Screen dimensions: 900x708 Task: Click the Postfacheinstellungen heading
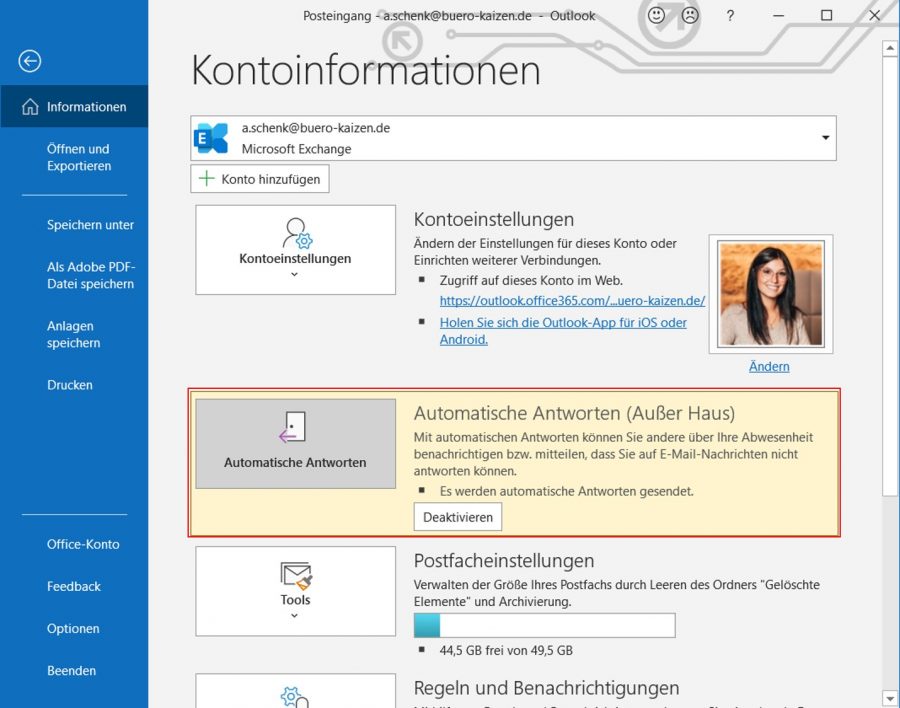coord(504,561)
